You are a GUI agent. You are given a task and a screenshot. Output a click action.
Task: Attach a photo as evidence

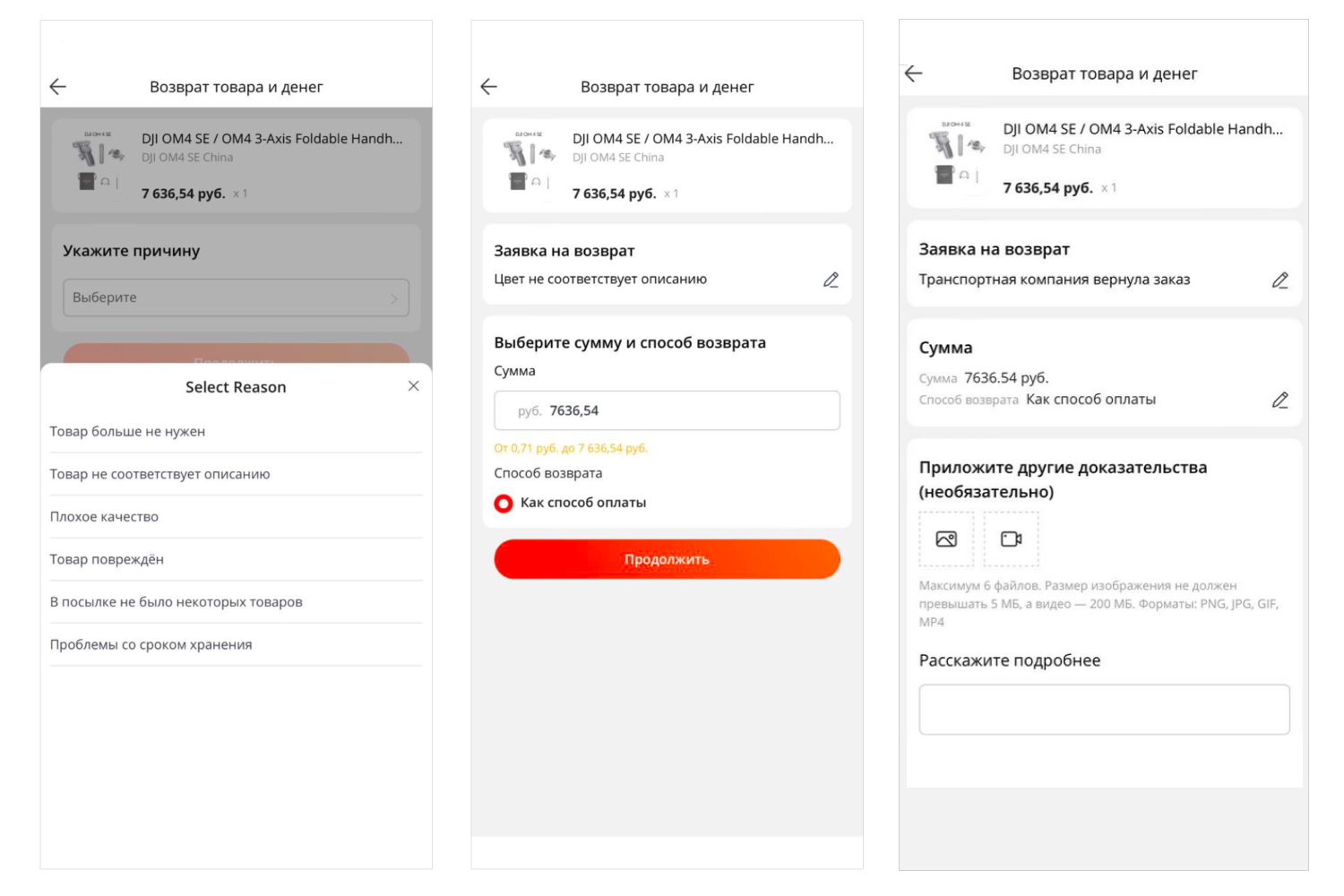pyautogui.click(x=946, y=539)
